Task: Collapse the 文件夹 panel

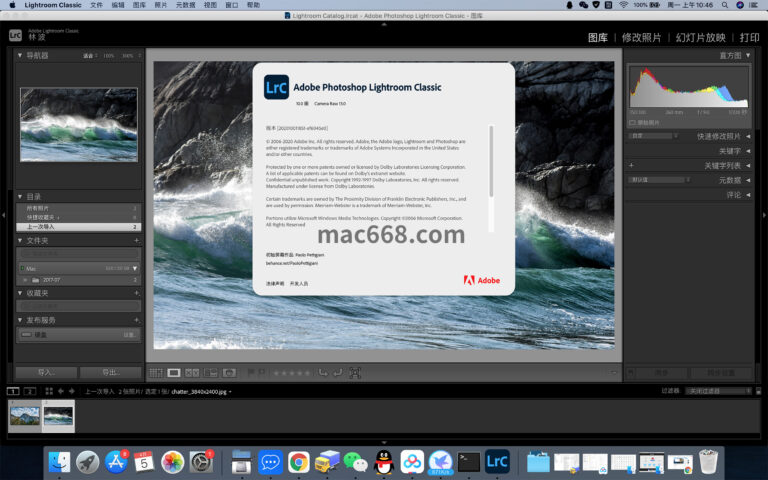Action: [x=20, y=240]
